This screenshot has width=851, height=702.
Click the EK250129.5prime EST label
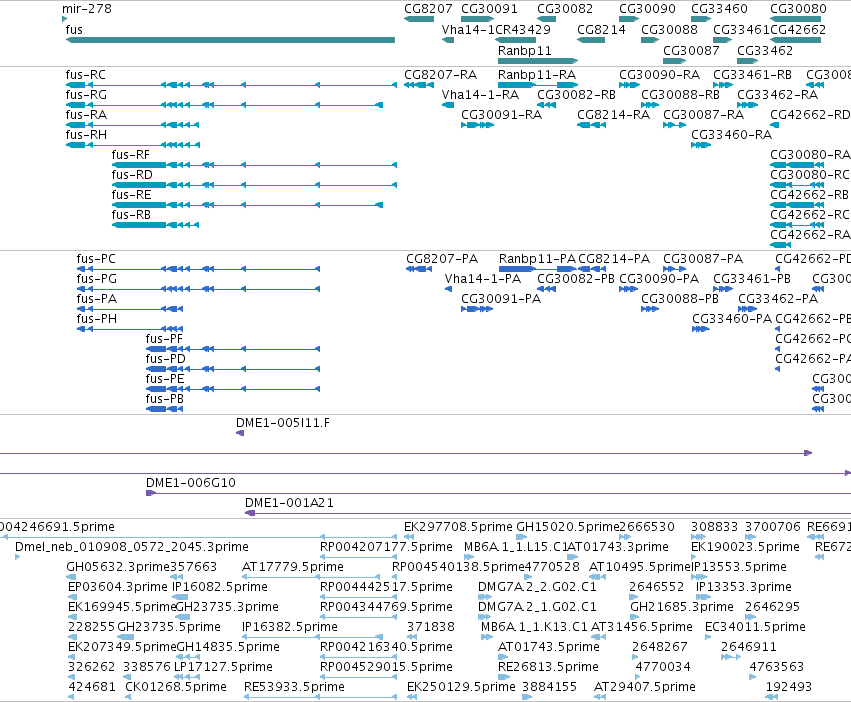click(461, 687)
